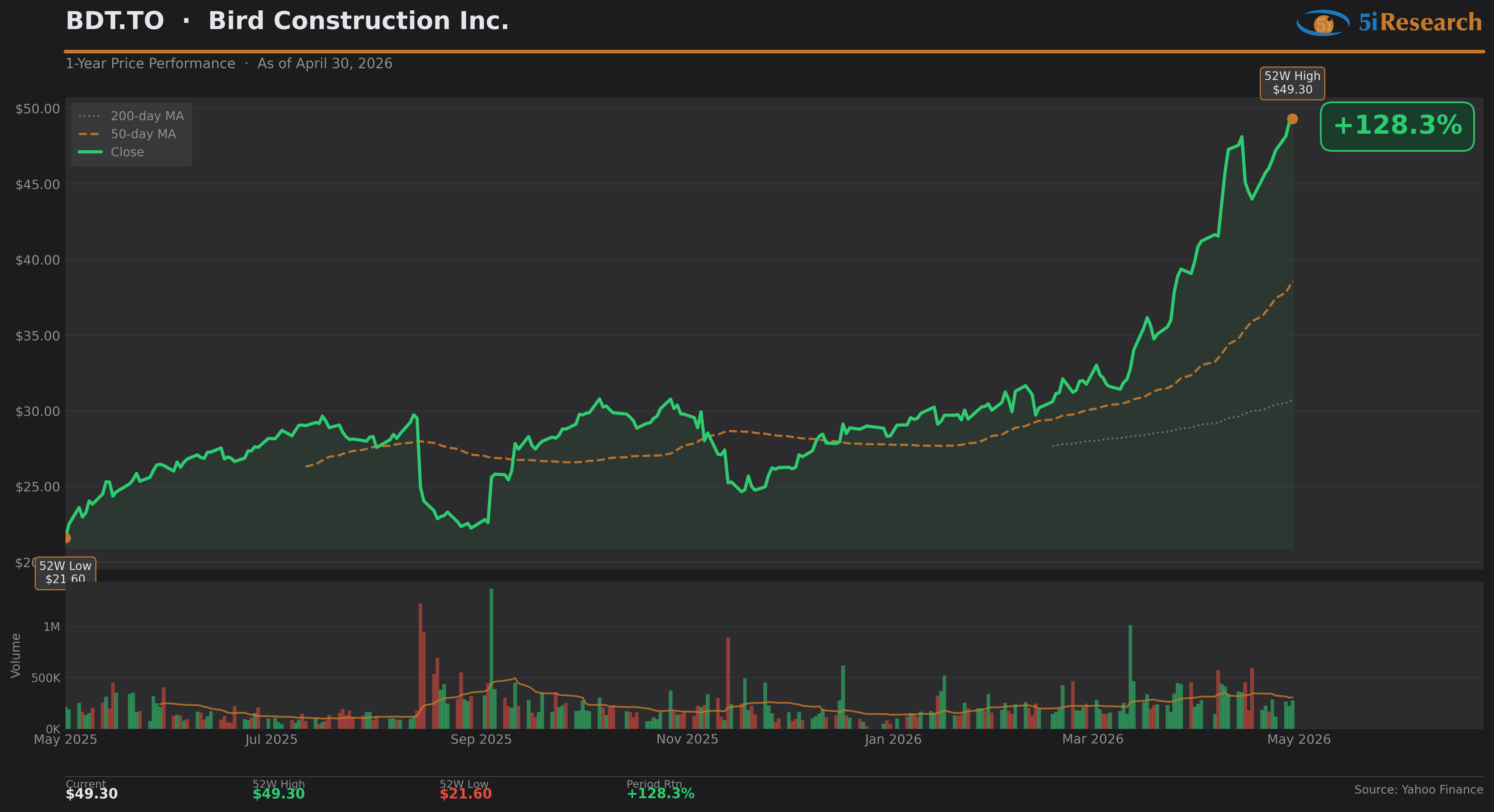Click the 200-day MA dotted legend marker
Screen dimensions: 1494x812
click(x=89, y=116)
